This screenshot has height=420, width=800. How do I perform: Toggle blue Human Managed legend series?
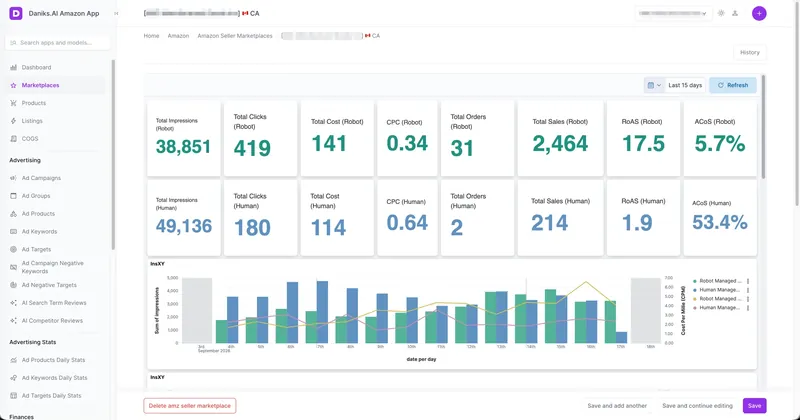coord(715,290)
